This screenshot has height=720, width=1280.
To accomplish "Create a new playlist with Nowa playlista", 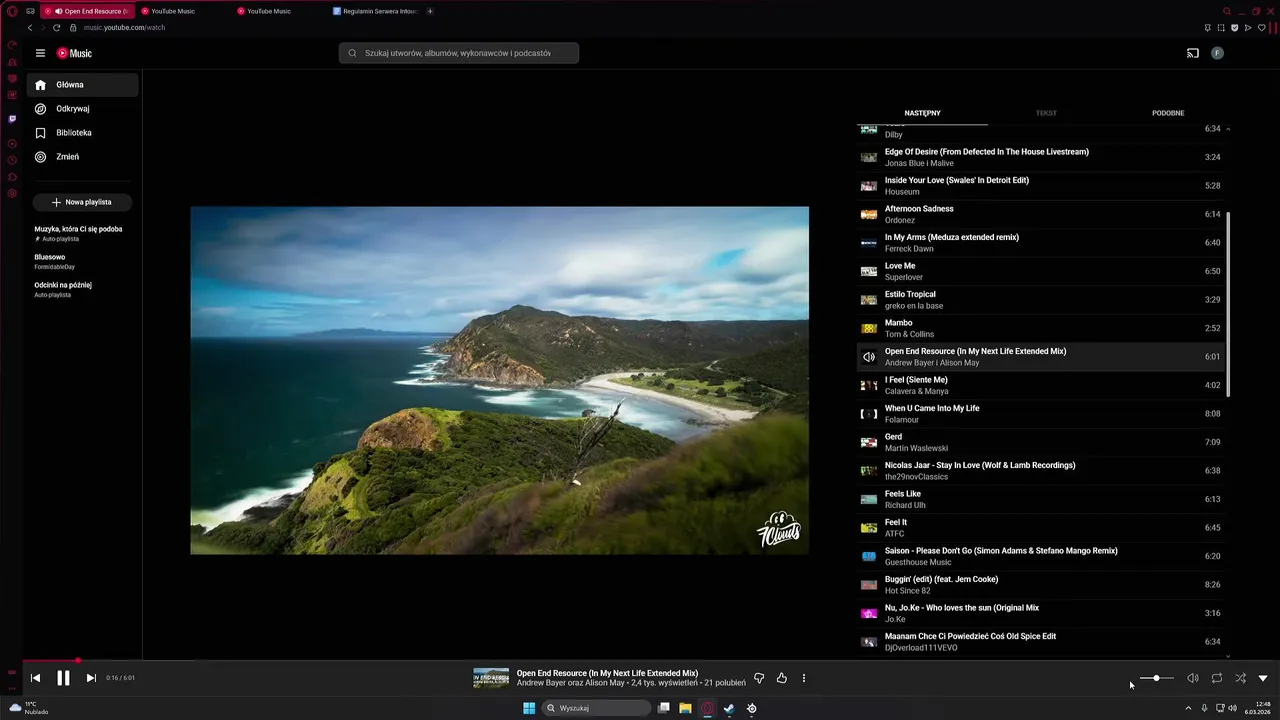I will (x=82, y=202).
